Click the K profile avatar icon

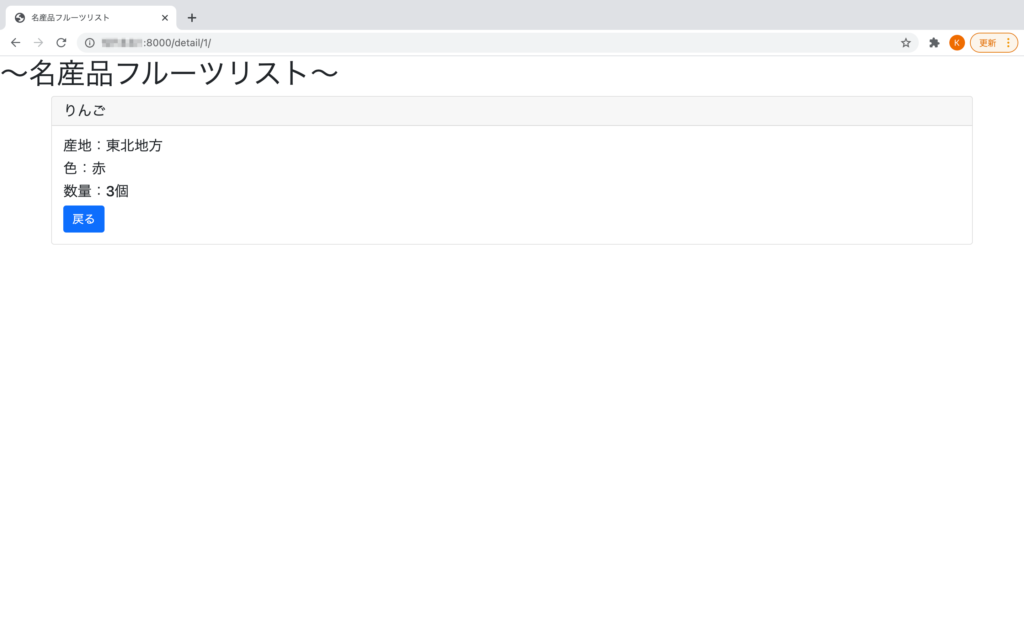tap(957, 43)
